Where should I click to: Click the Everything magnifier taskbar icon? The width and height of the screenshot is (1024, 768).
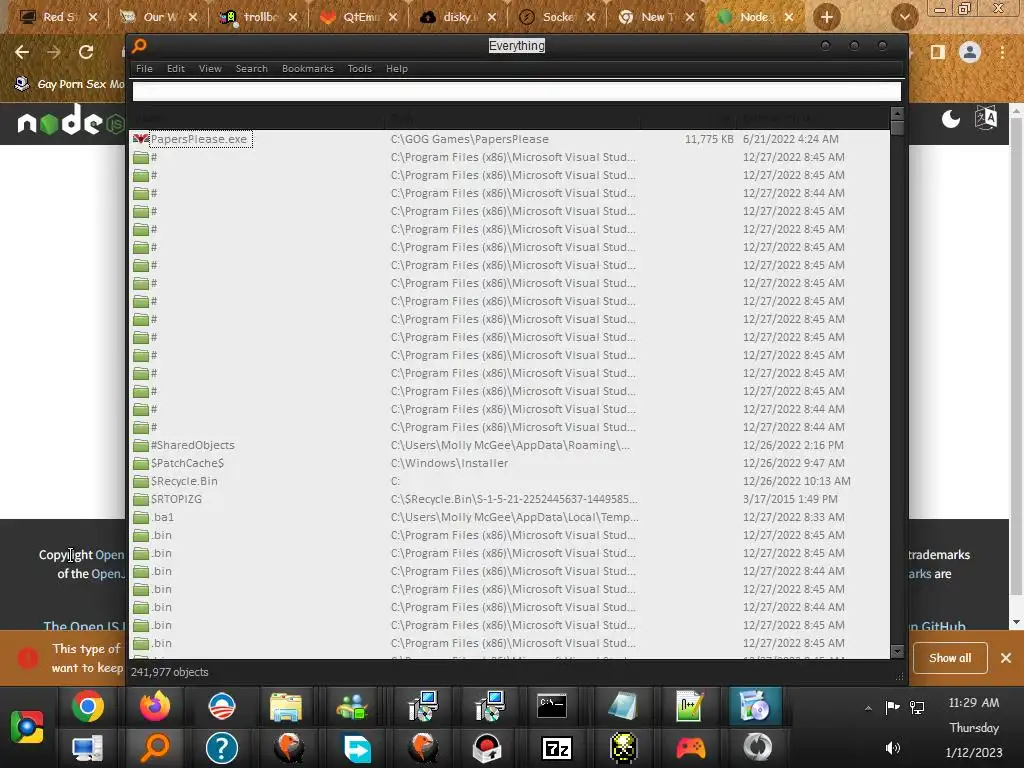[x=155, y=748]
